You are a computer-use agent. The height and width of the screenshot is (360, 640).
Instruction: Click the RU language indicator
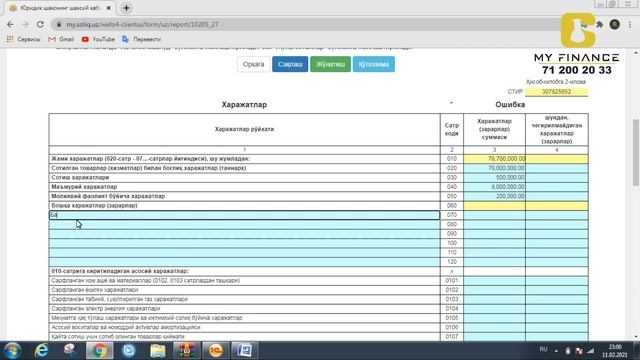coord(543,350)
